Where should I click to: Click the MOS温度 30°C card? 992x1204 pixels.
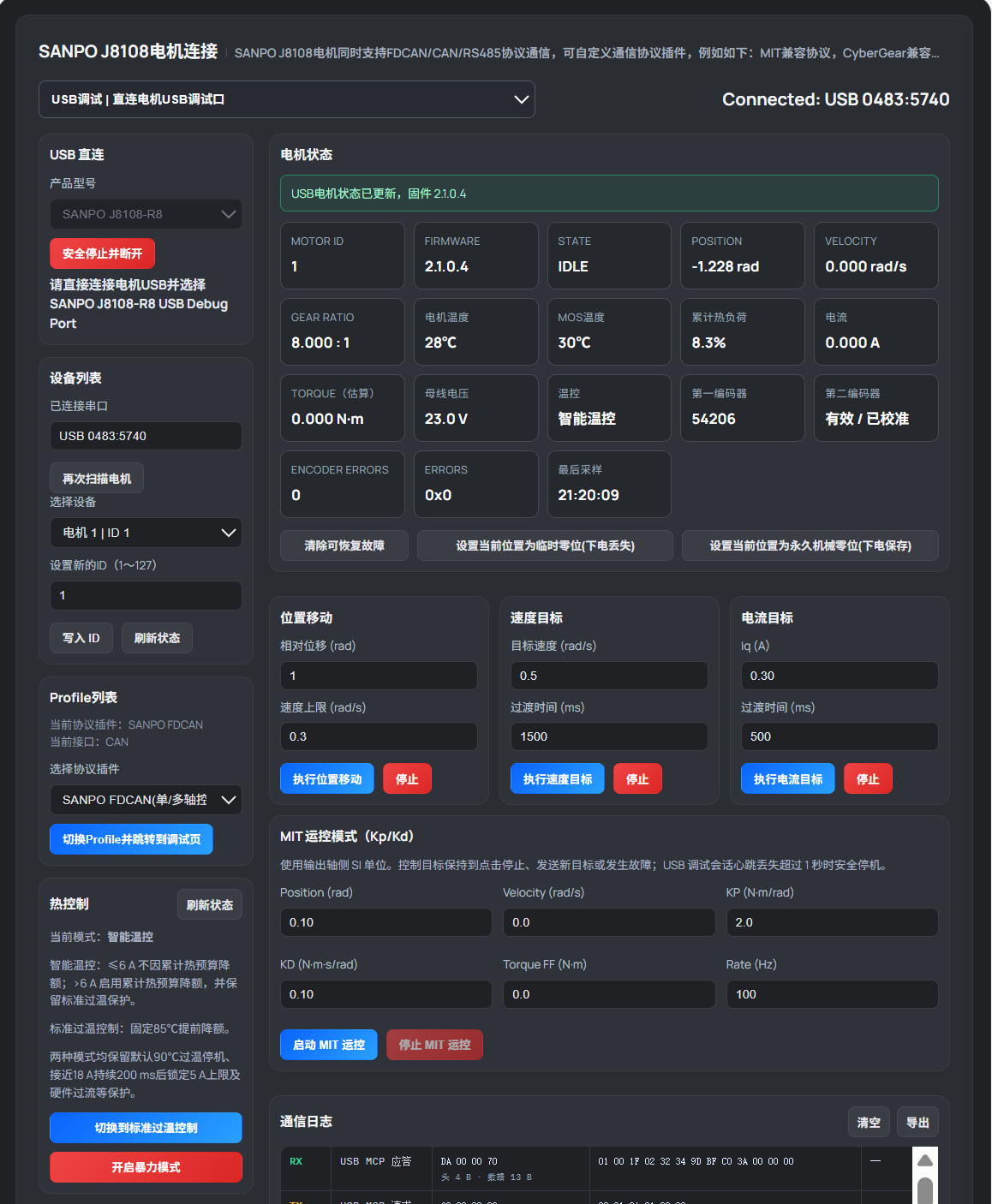(609, 331)
